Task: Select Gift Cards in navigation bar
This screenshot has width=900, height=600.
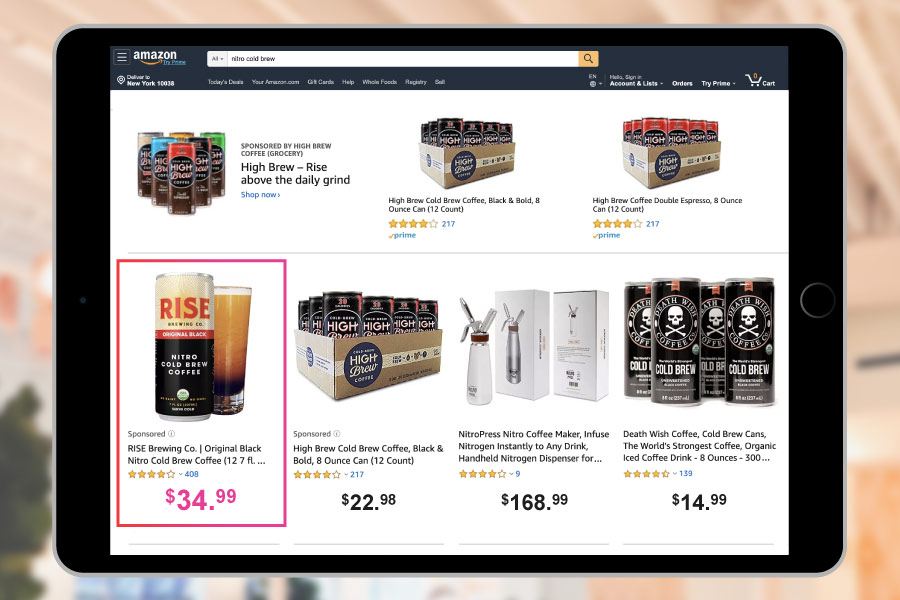Action: click(320, 82)
